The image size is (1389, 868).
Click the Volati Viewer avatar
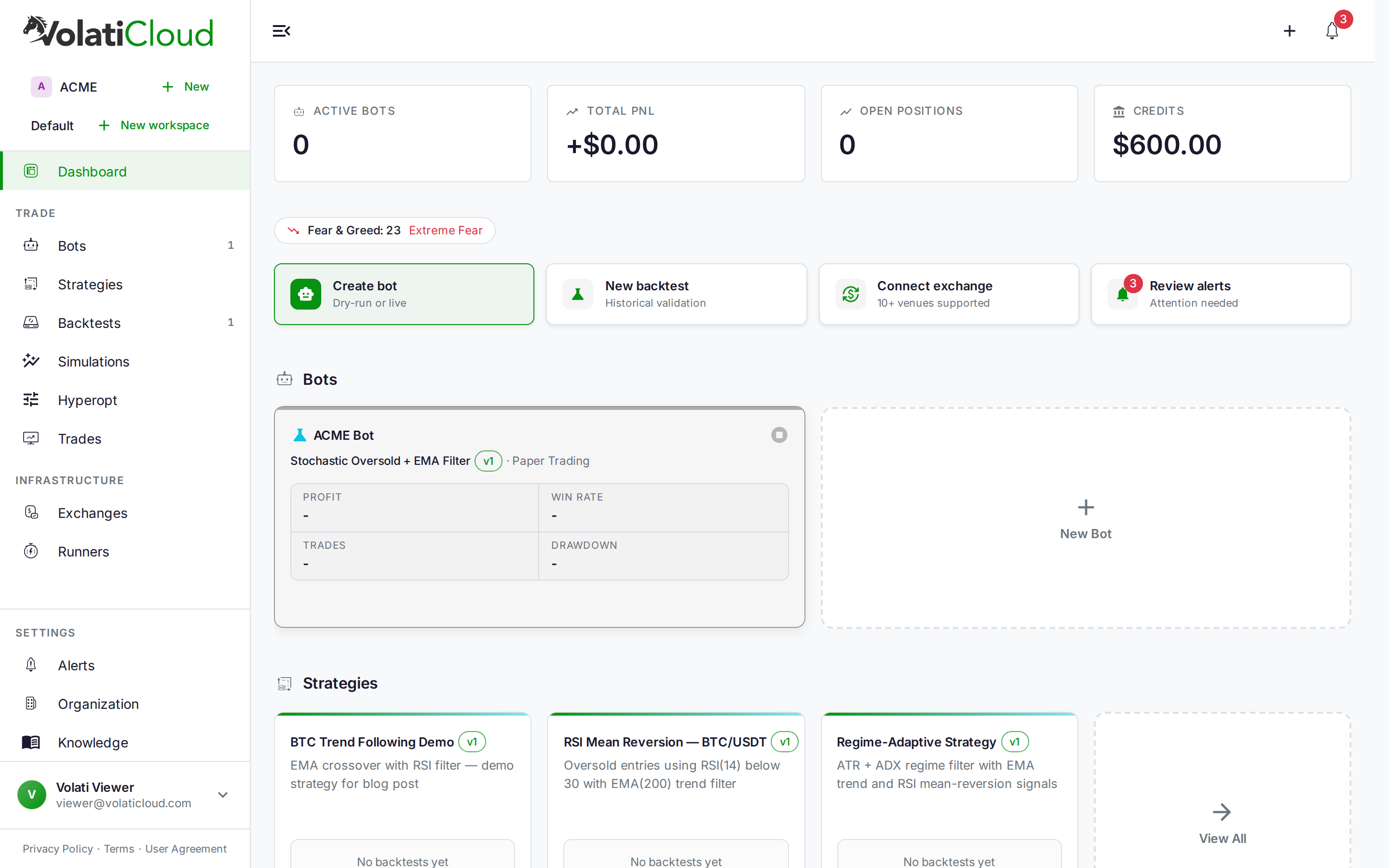(31, 795)
